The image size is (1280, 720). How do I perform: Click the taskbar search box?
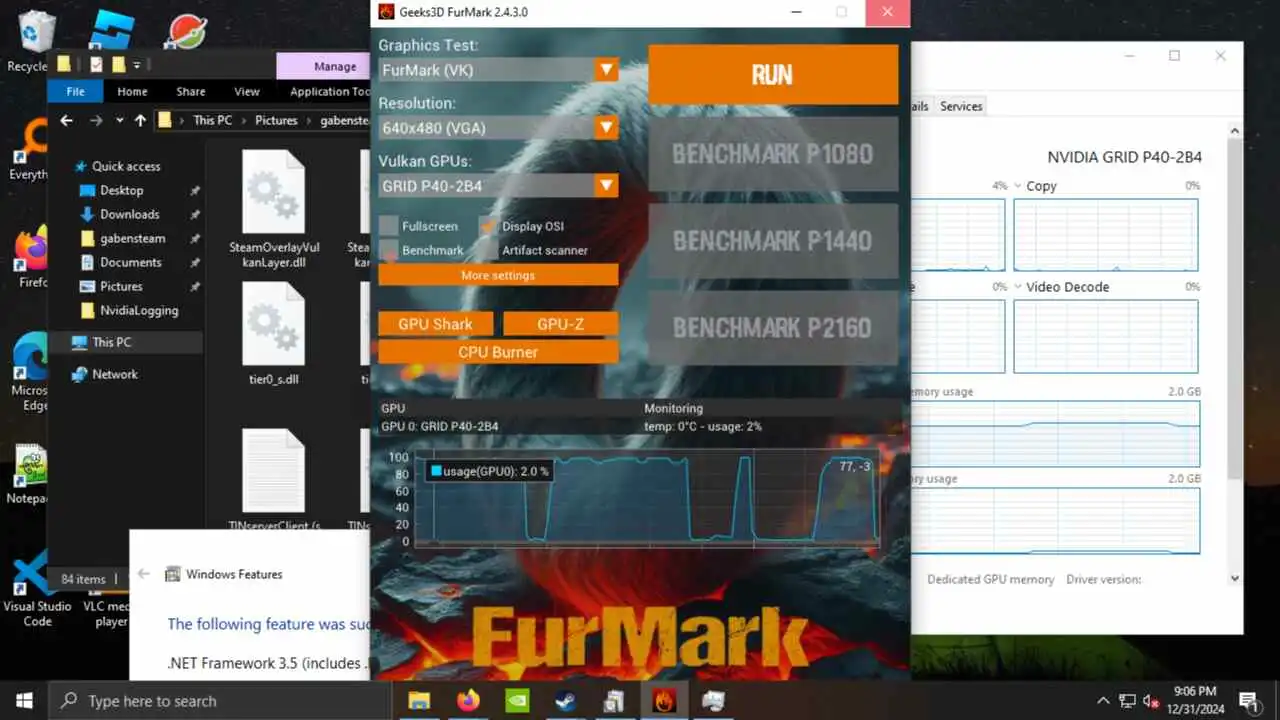[x=219, y=700]
